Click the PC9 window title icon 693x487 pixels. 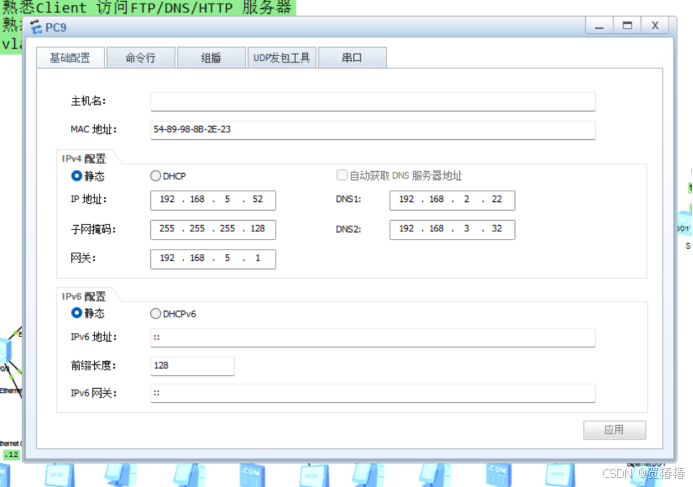[37, 27]
